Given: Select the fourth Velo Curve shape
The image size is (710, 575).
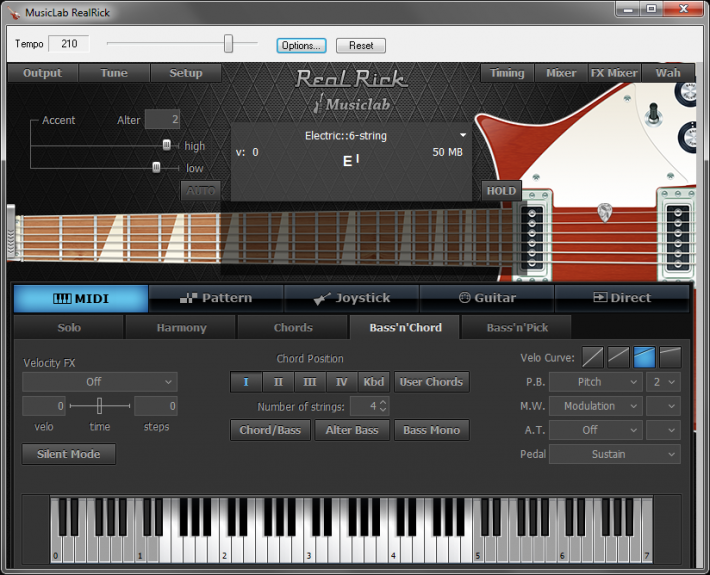Looking at the screenshot, I should [670, 357].
